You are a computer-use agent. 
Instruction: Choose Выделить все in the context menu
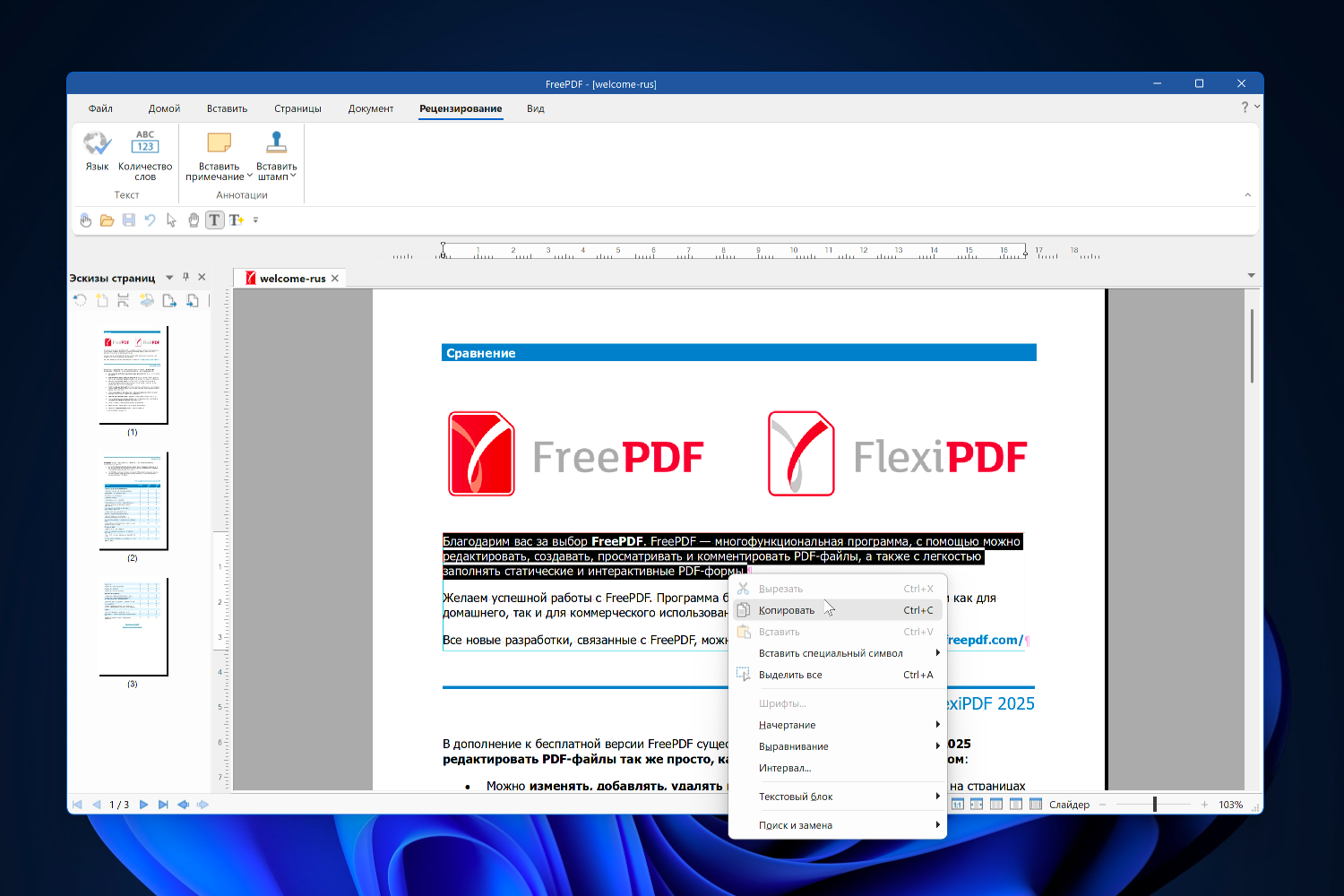pyautogui.click(x=838, y=675)
